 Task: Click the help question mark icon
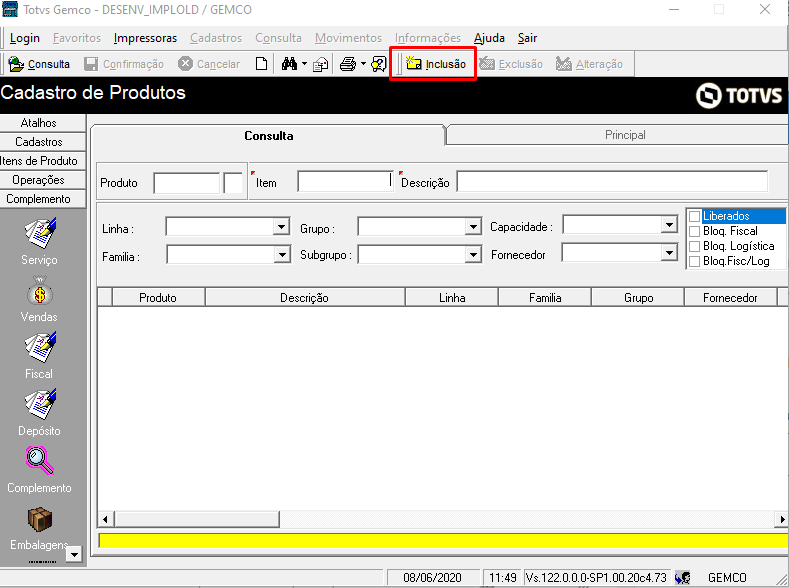[378, 64]
